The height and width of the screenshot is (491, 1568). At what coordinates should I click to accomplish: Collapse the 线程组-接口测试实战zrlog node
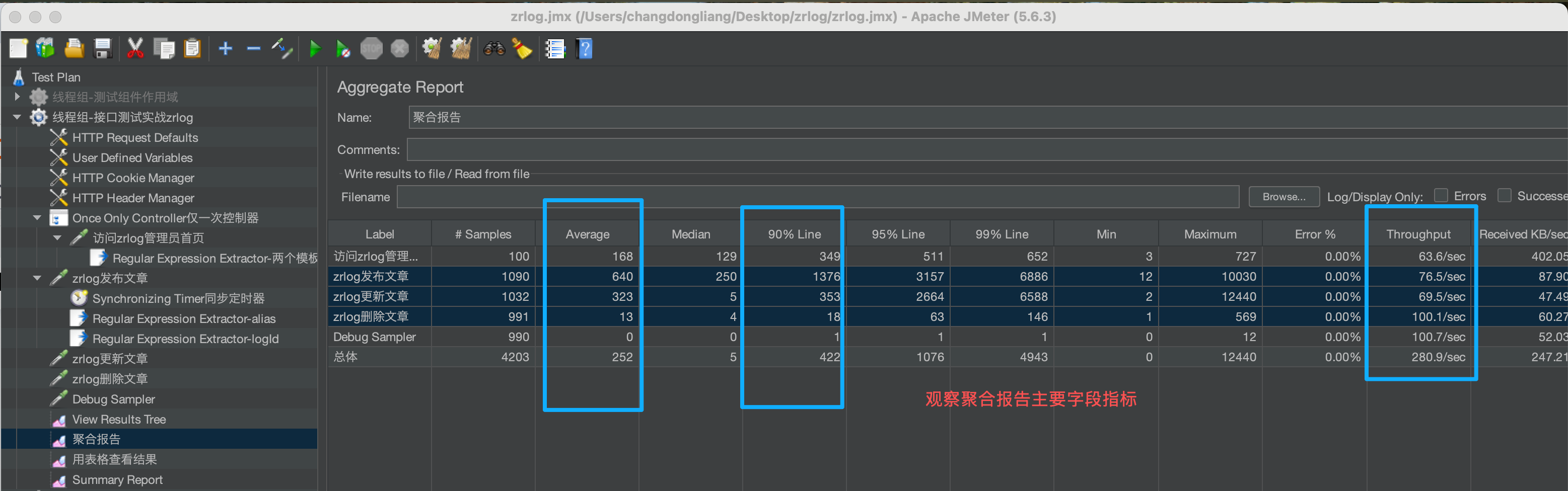point(17,117)
